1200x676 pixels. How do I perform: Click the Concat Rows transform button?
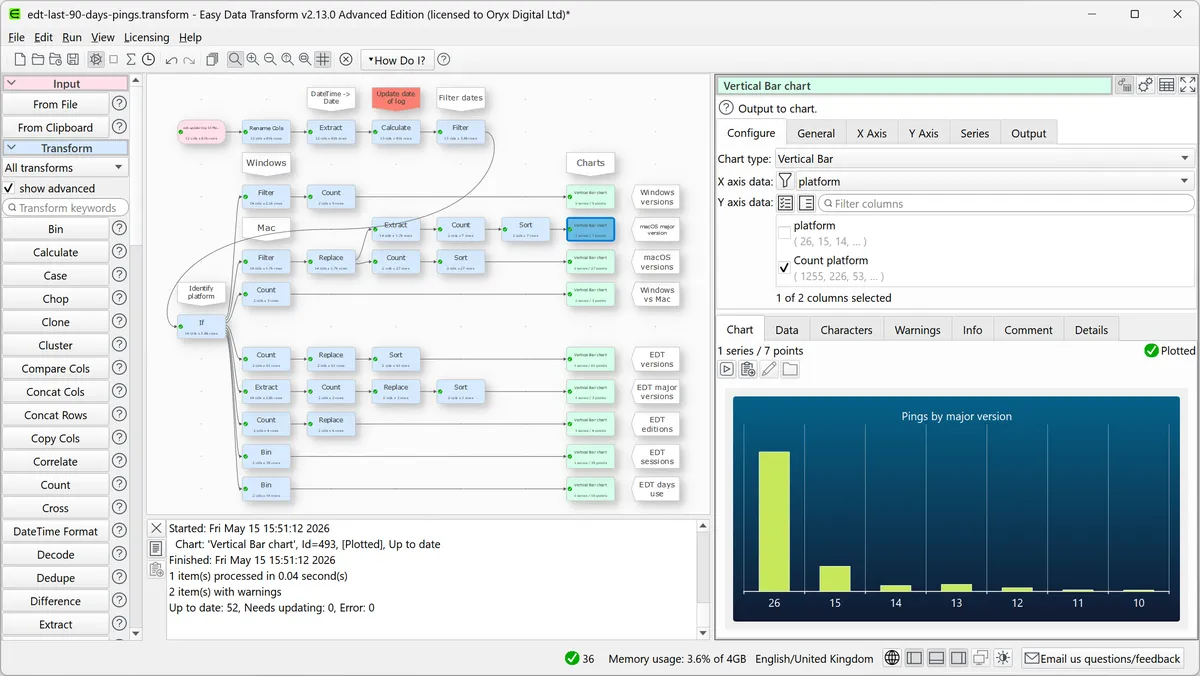pyautogui.click(x=55, y=415)
